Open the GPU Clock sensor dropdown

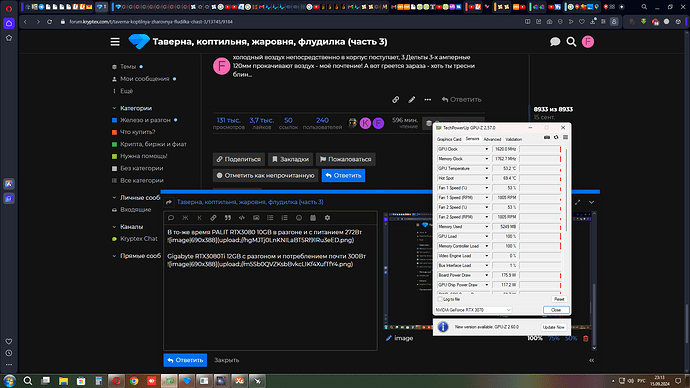(x=486, y=149)
